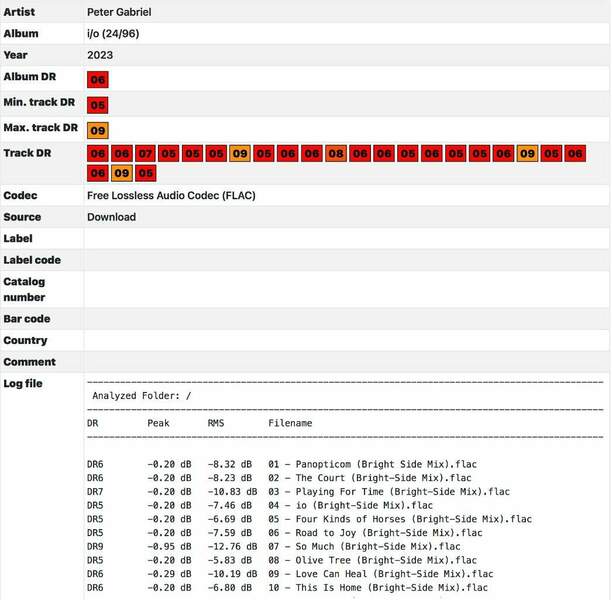Select the 08 badge in Track DR row

point(336,153)
